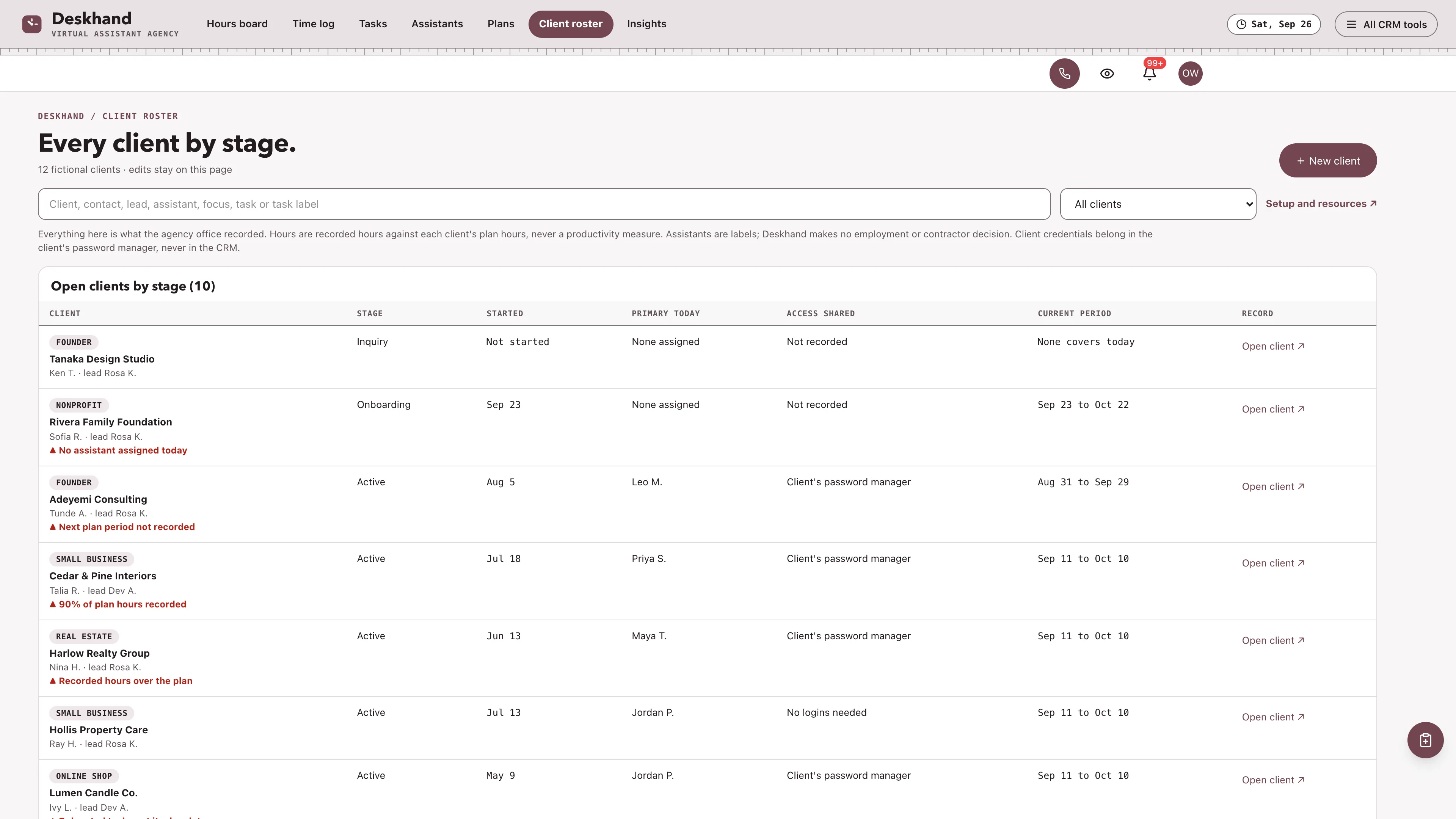Open client record for Cedar & Pine Interiors
The image size is (1456, 819).
pos(1273,563)
